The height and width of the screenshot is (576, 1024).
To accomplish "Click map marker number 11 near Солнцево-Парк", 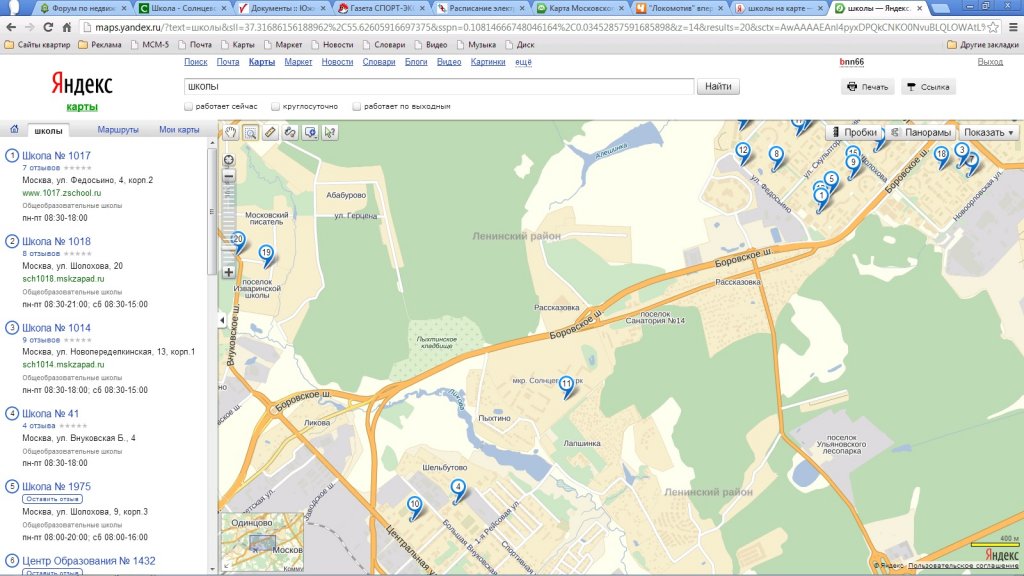I will pyautogui.click(x=566, y=386).
